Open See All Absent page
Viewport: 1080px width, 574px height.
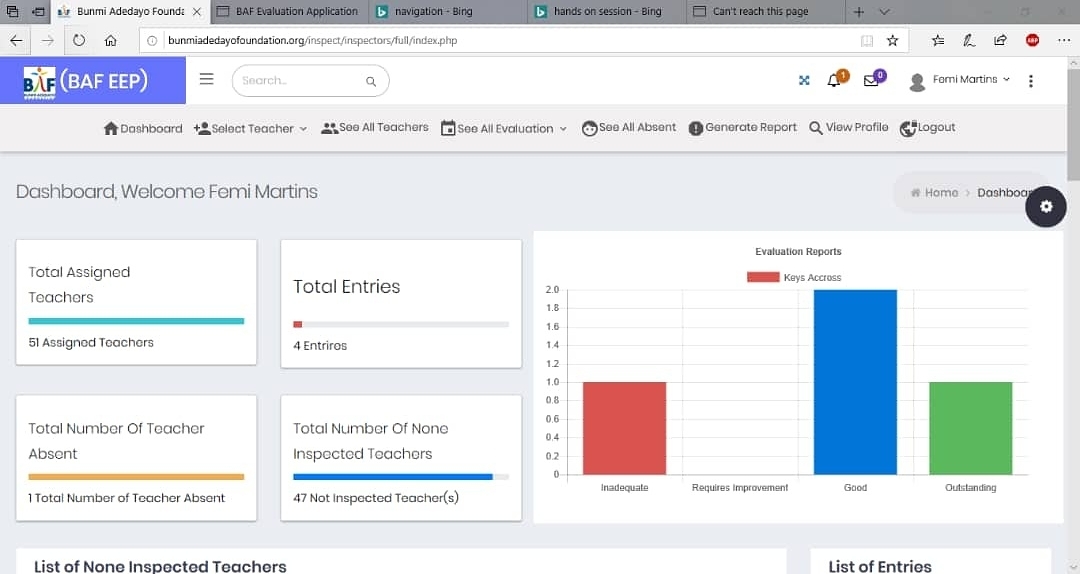tap(629, 128)
